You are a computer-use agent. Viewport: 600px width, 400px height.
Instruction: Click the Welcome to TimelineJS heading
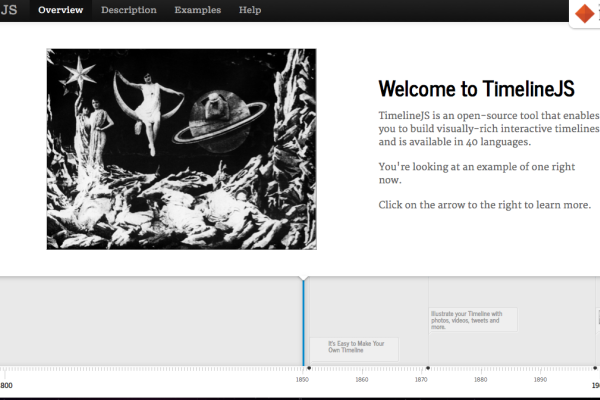476,89
